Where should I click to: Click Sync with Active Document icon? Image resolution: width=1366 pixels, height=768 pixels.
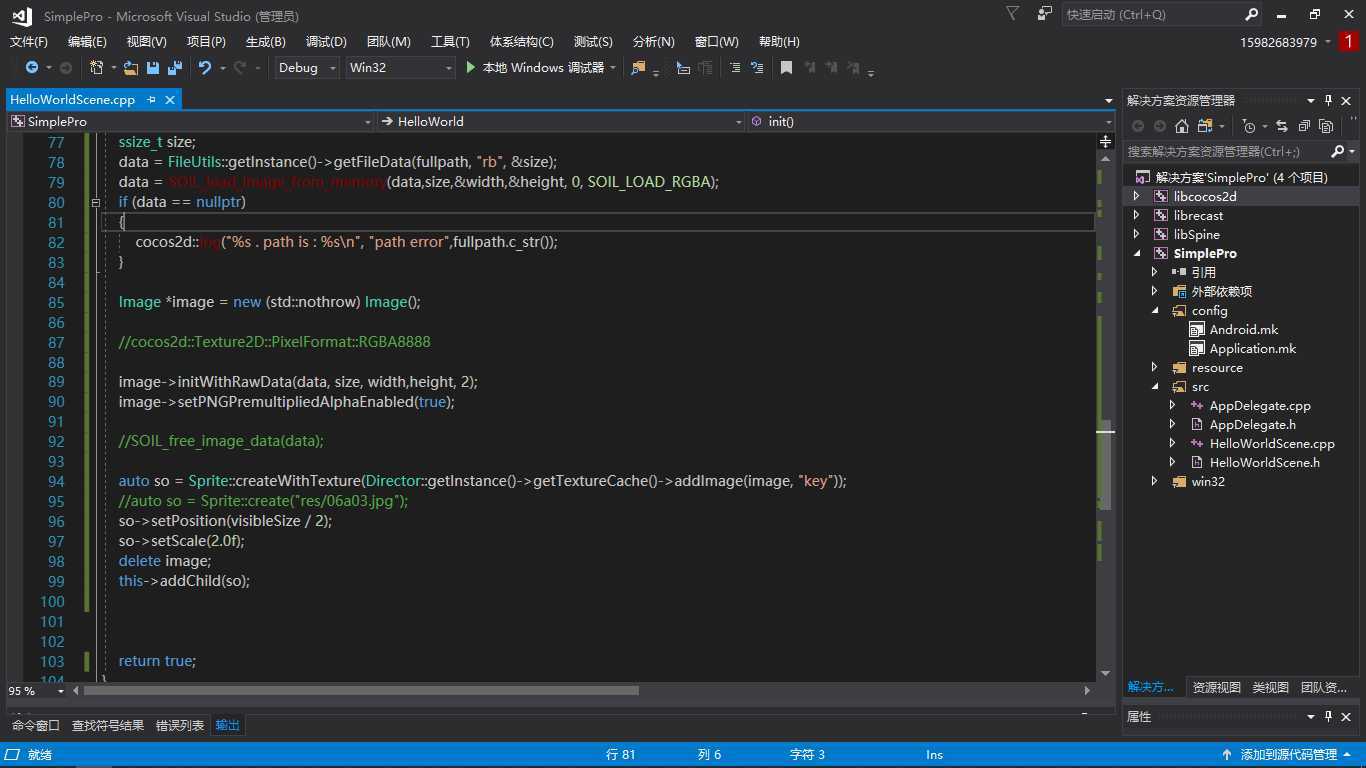pyautogui.click(x=1282, y=126)
